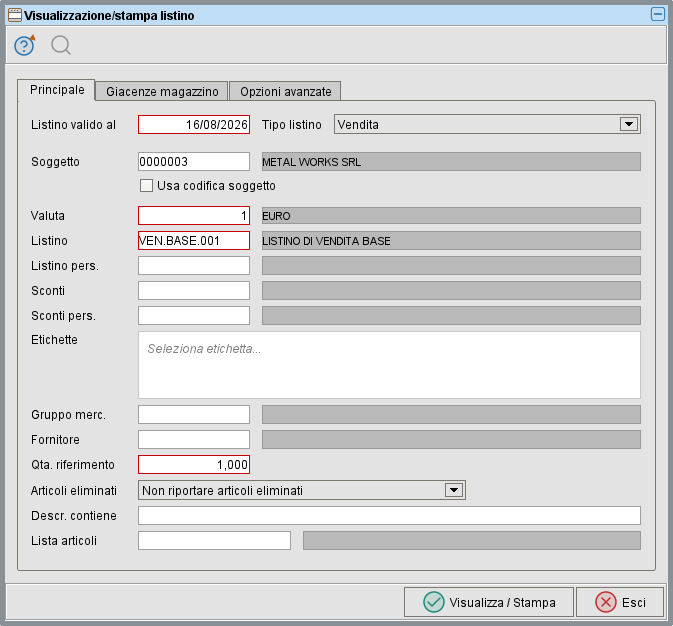Click the Visualizza / Stampa button
This screenshot has width=673, height=626.
tap(489, 602)
